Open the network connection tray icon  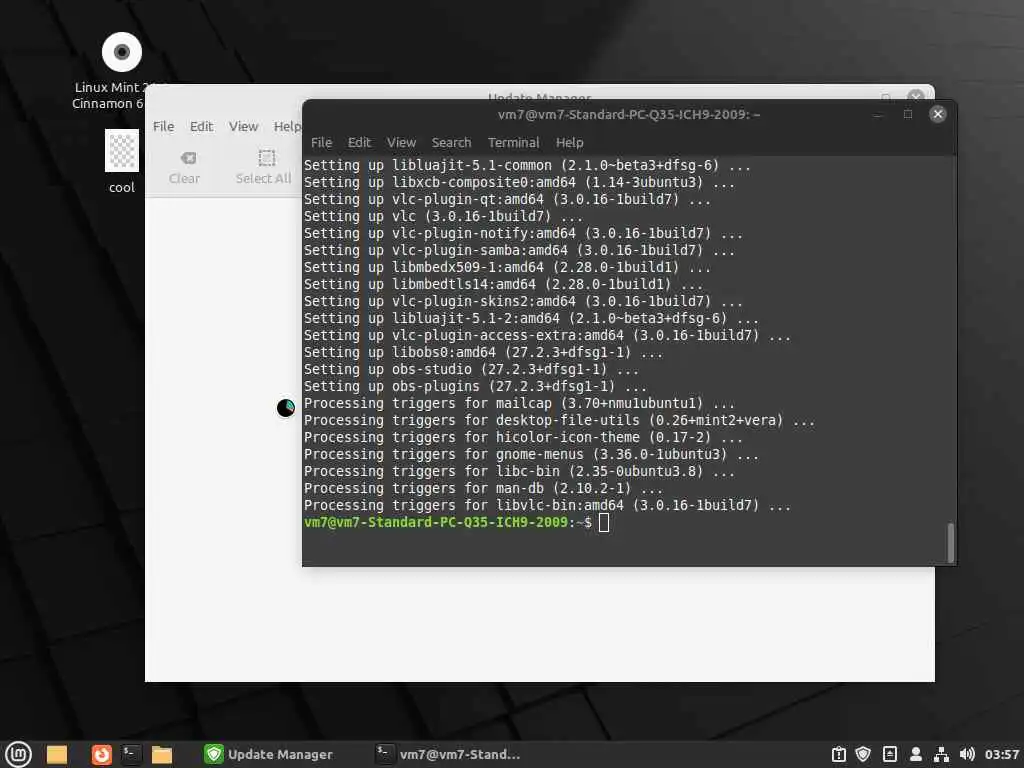click(941, 754)
